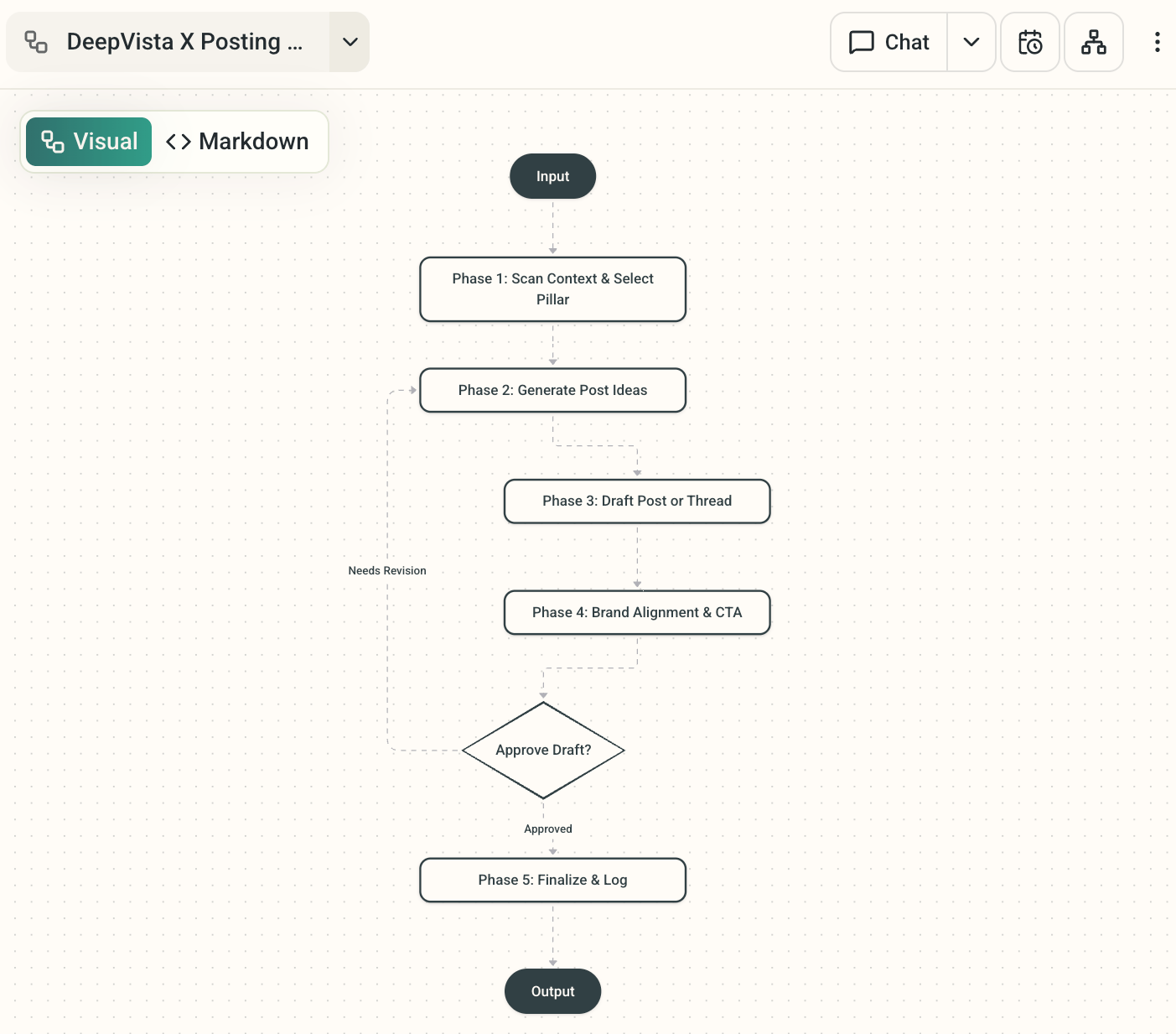Open the DeepVista X Posting title dropdown
1176x1034 pixels.
(350, 42)
